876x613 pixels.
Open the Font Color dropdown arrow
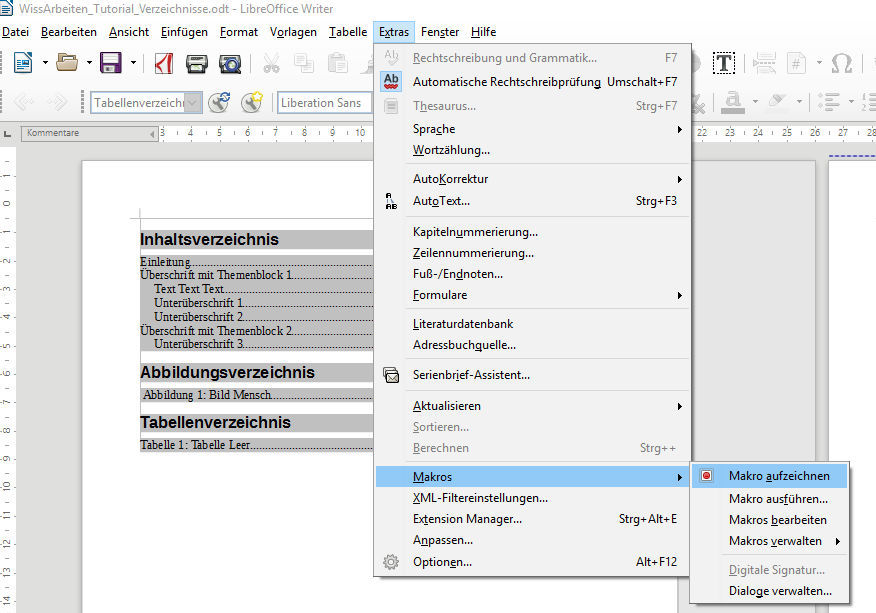(755, 102)
